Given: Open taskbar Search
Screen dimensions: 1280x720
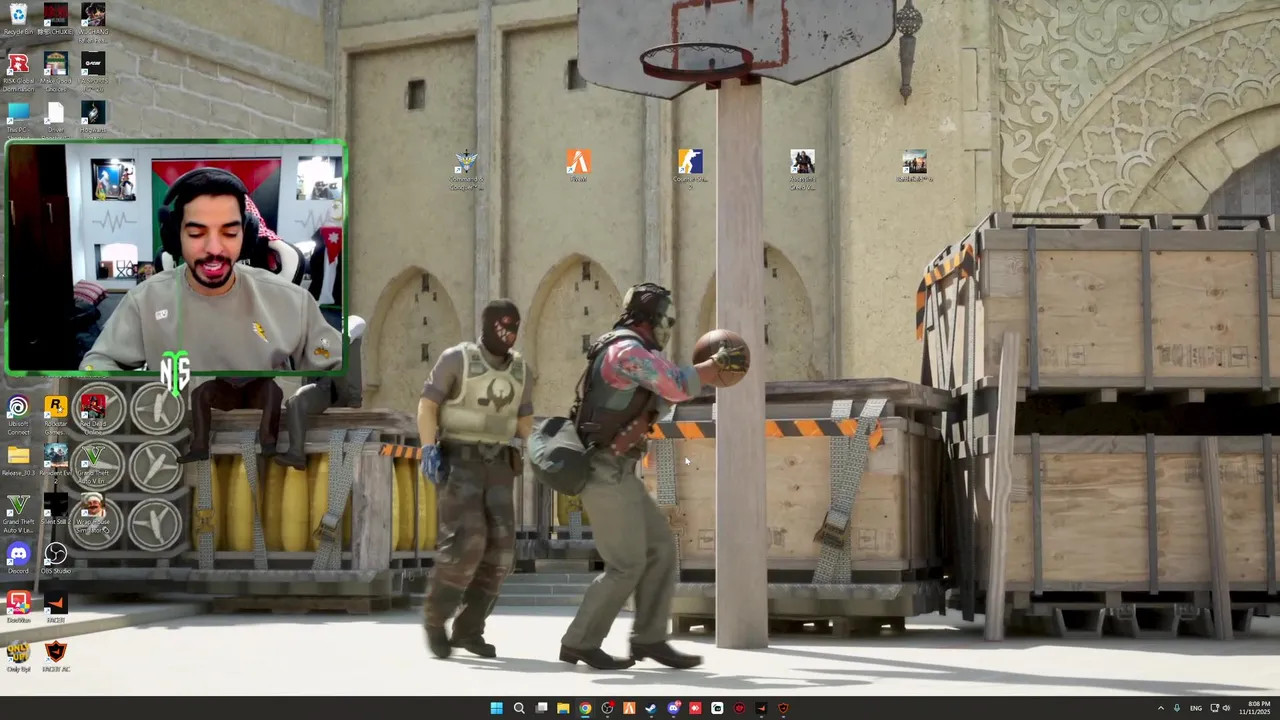Looking at the screenshot, I should 519,708.
